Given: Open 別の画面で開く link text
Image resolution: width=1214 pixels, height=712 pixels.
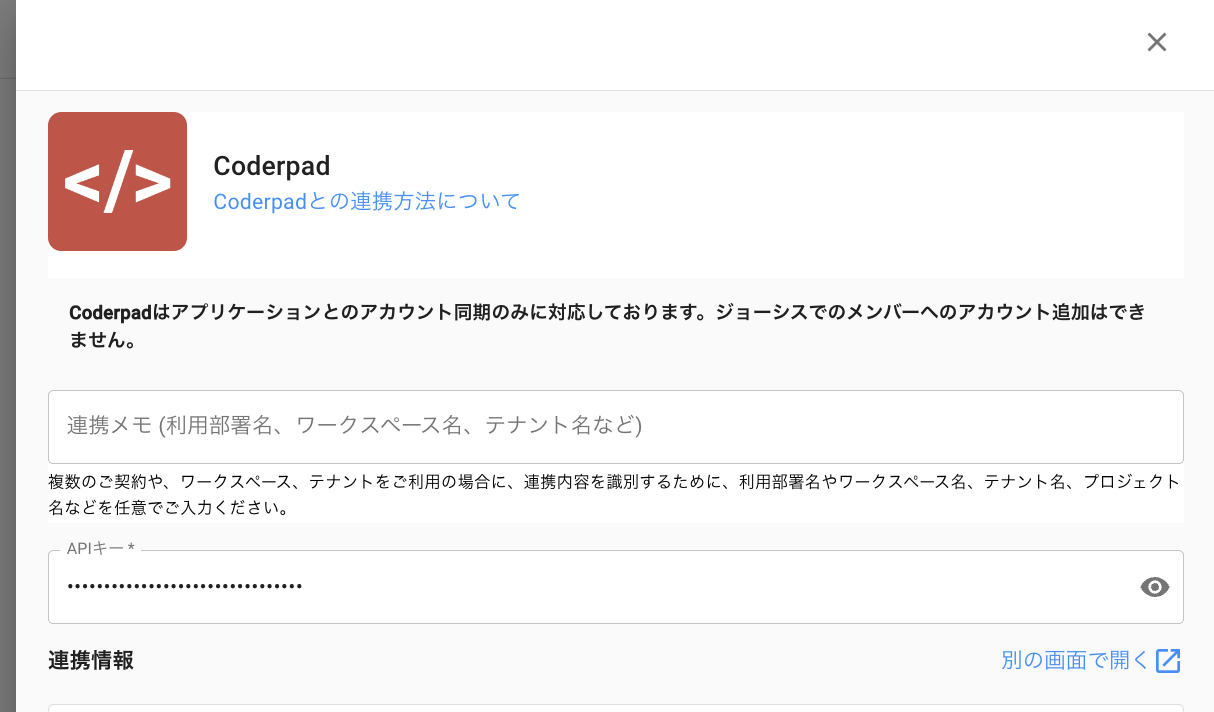Looking at the screenshot, I should 1075,661.
